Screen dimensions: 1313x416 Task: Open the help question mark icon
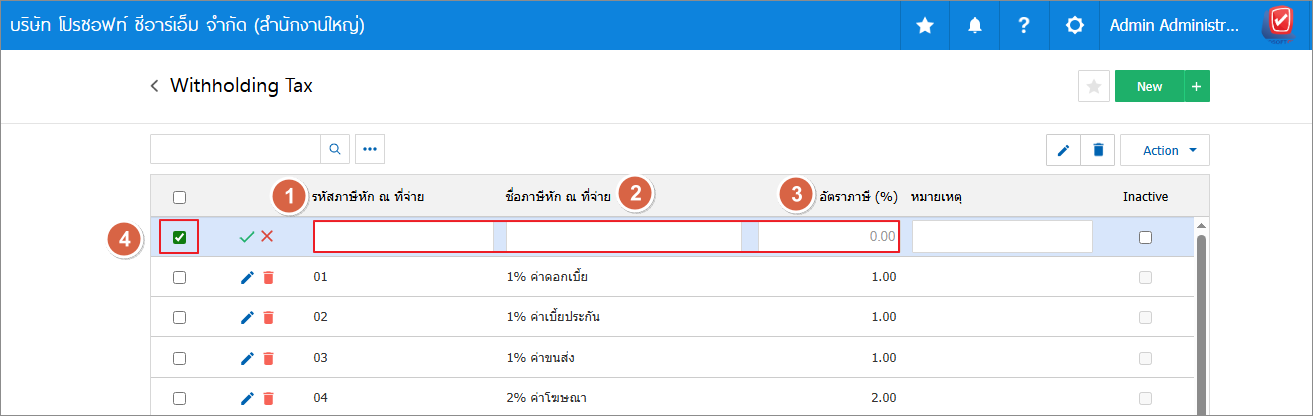pyautogui.click(x=1024, y=26)
